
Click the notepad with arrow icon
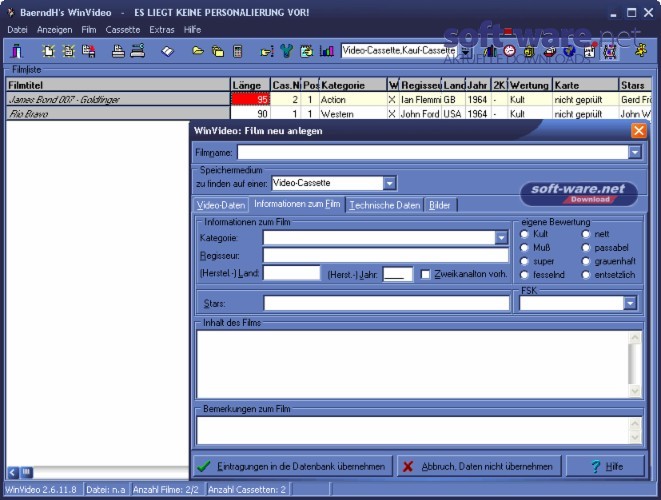pyautogui.click(x=306, y=51)
